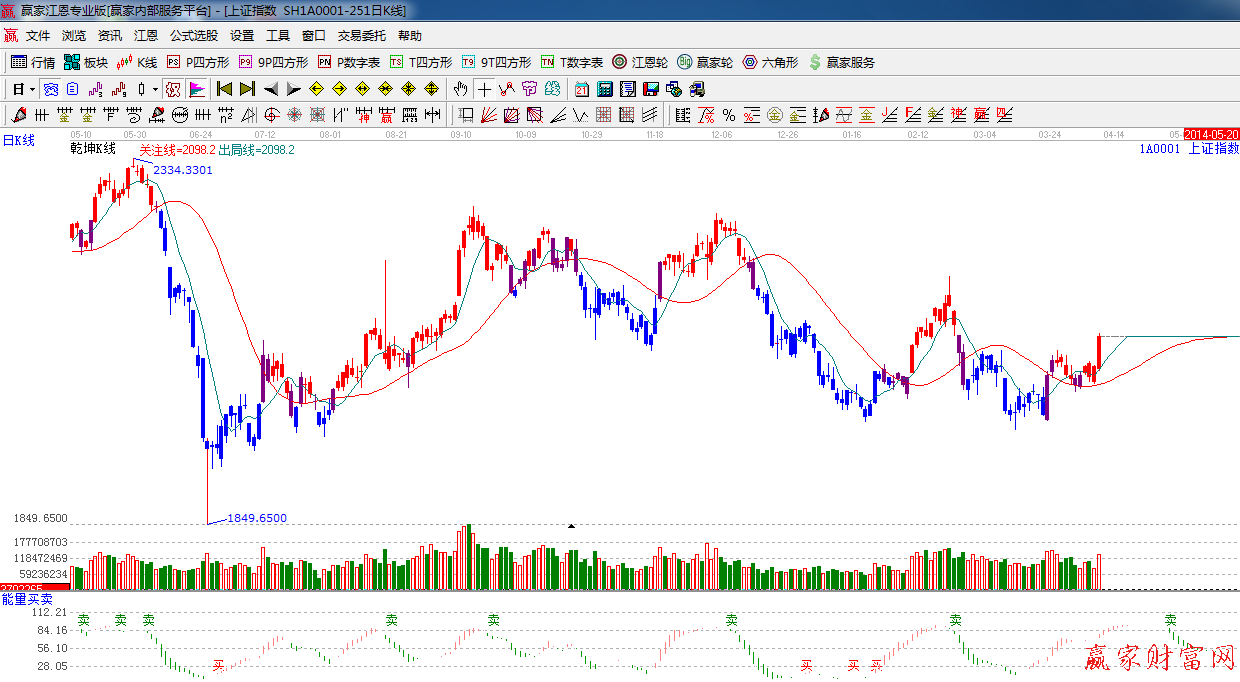Expand the 日 period dropdown arrow

[32, 89]
